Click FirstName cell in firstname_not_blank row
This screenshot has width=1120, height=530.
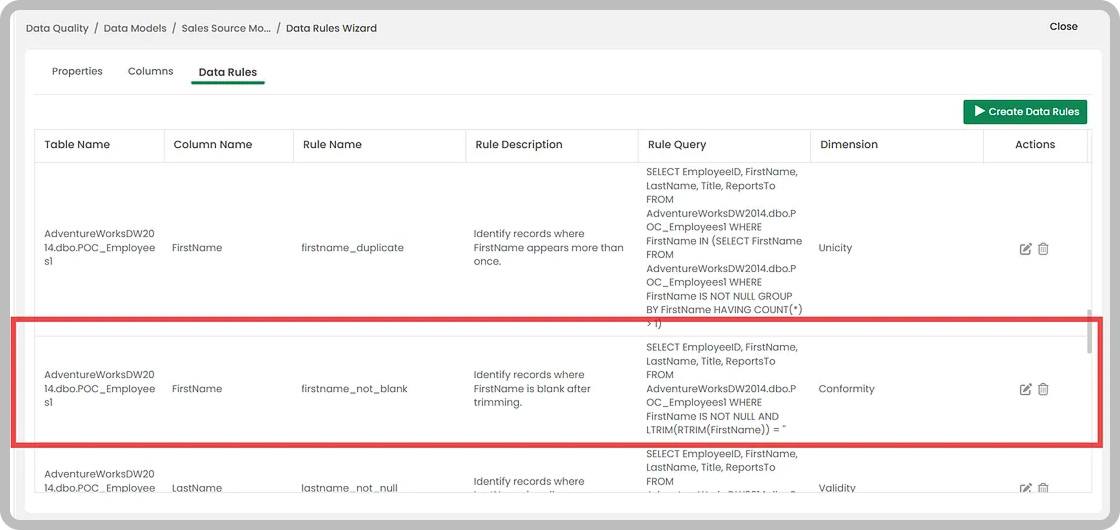click(x=196, y=389)
